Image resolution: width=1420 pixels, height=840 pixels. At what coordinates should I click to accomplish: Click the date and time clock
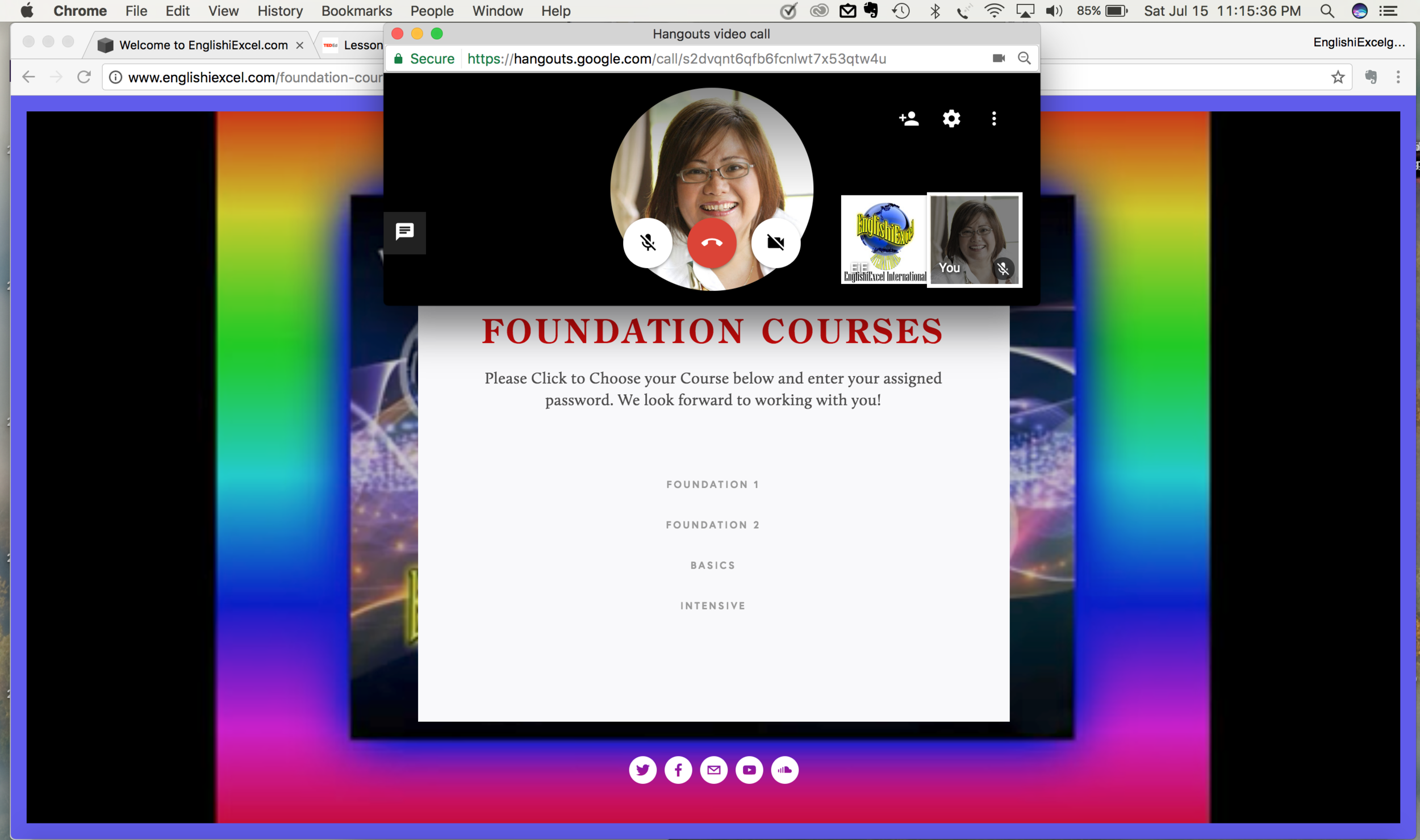coord(1222,11)
